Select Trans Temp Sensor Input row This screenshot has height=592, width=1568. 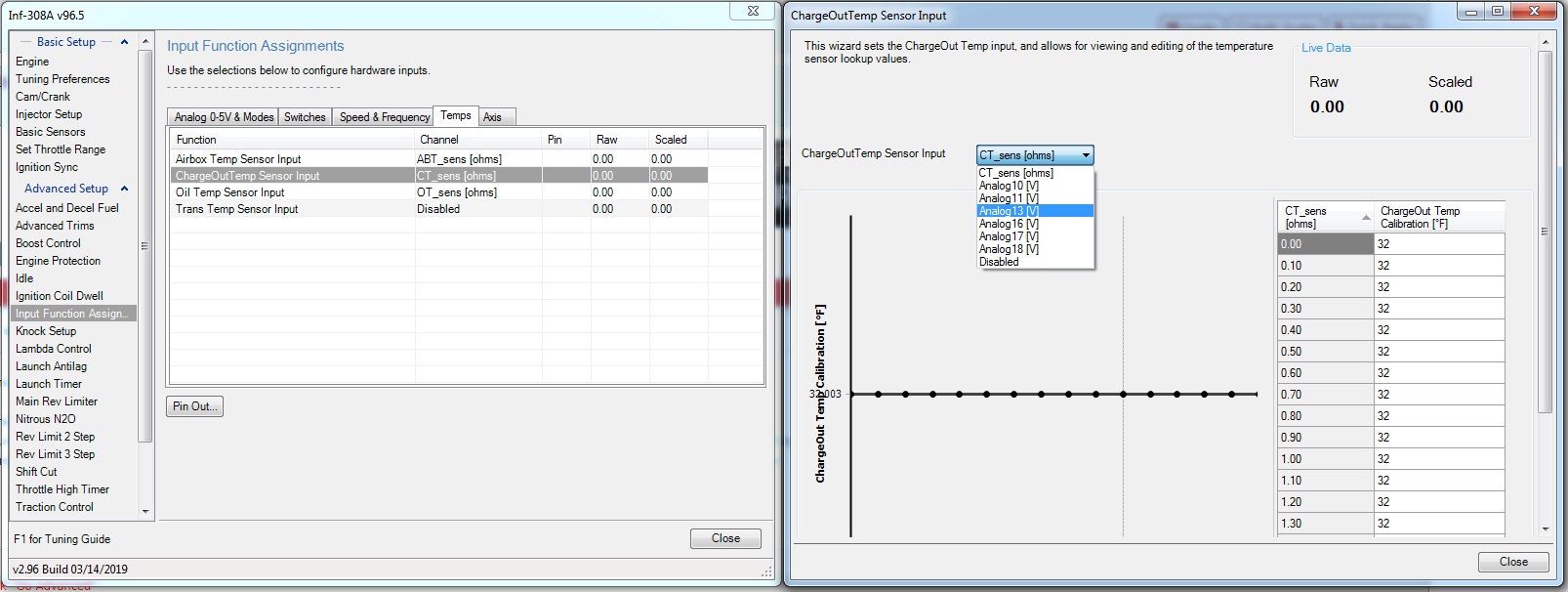pyautogui.click(x=439, y=209)
